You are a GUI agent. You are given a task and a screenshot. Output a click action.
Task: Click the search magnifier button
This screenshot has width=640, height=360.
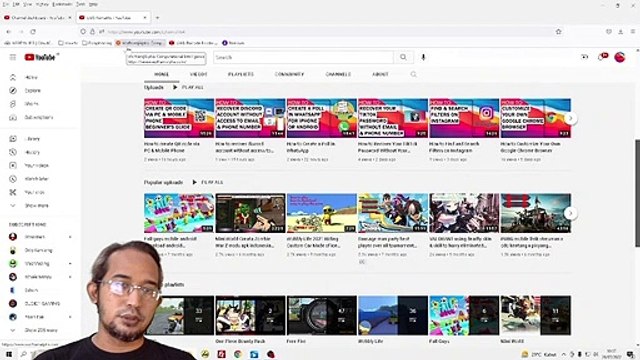pyautogui.click(x=403, y=58)
